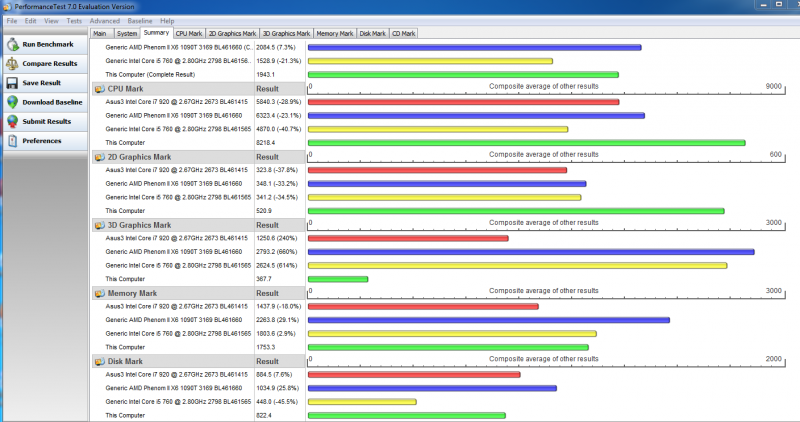Click the Result column header beside 2D Graphics Mark
The height and width of the screenshot is (422, 800).
tap(267, 157)
